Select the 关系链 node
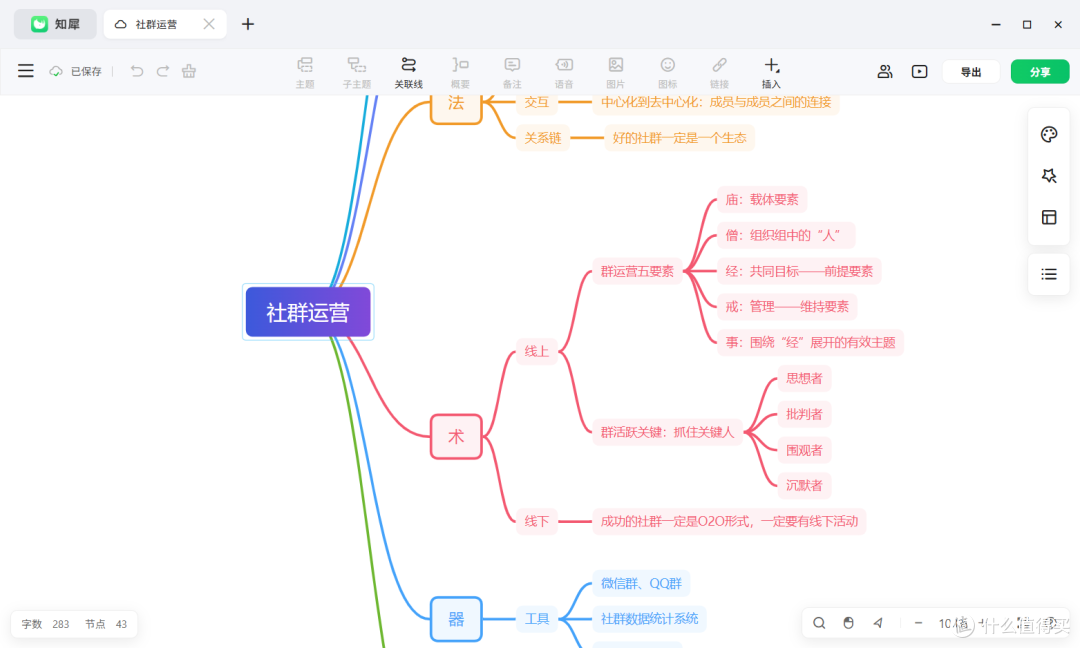Screen dimensions: 1080x648 click(543, 138)
